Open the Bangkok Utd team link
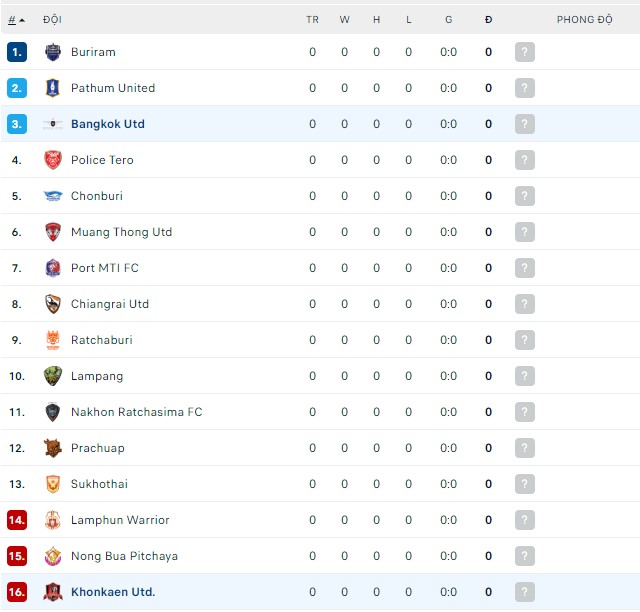The image size is (640, 612). pos(108,124)
